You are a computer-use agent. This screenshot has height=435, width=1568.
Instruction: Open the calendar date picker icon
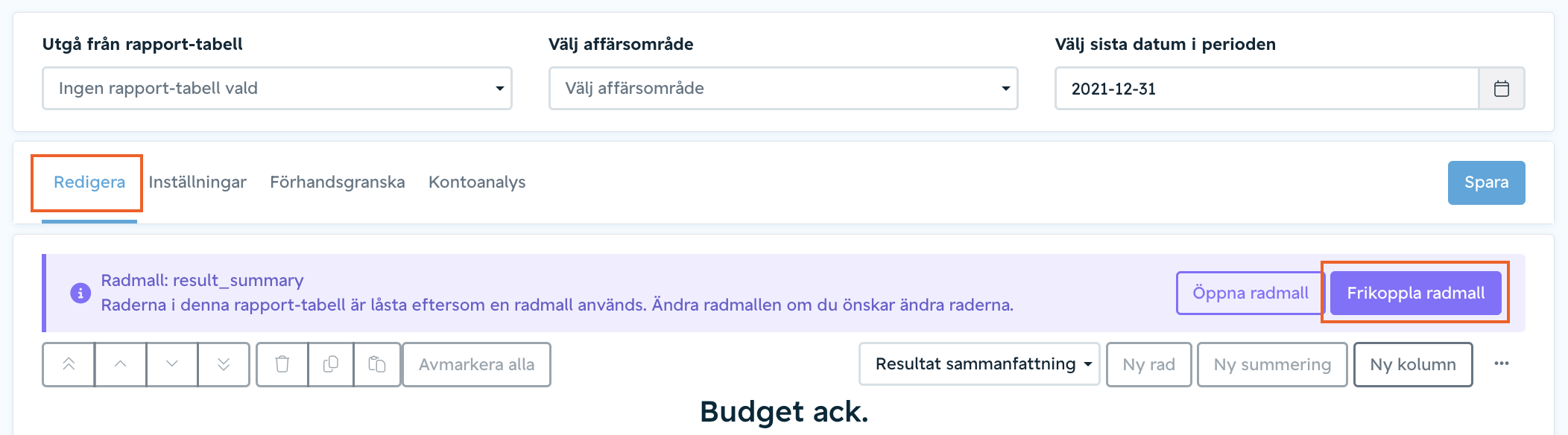[x=1502, y=89]
